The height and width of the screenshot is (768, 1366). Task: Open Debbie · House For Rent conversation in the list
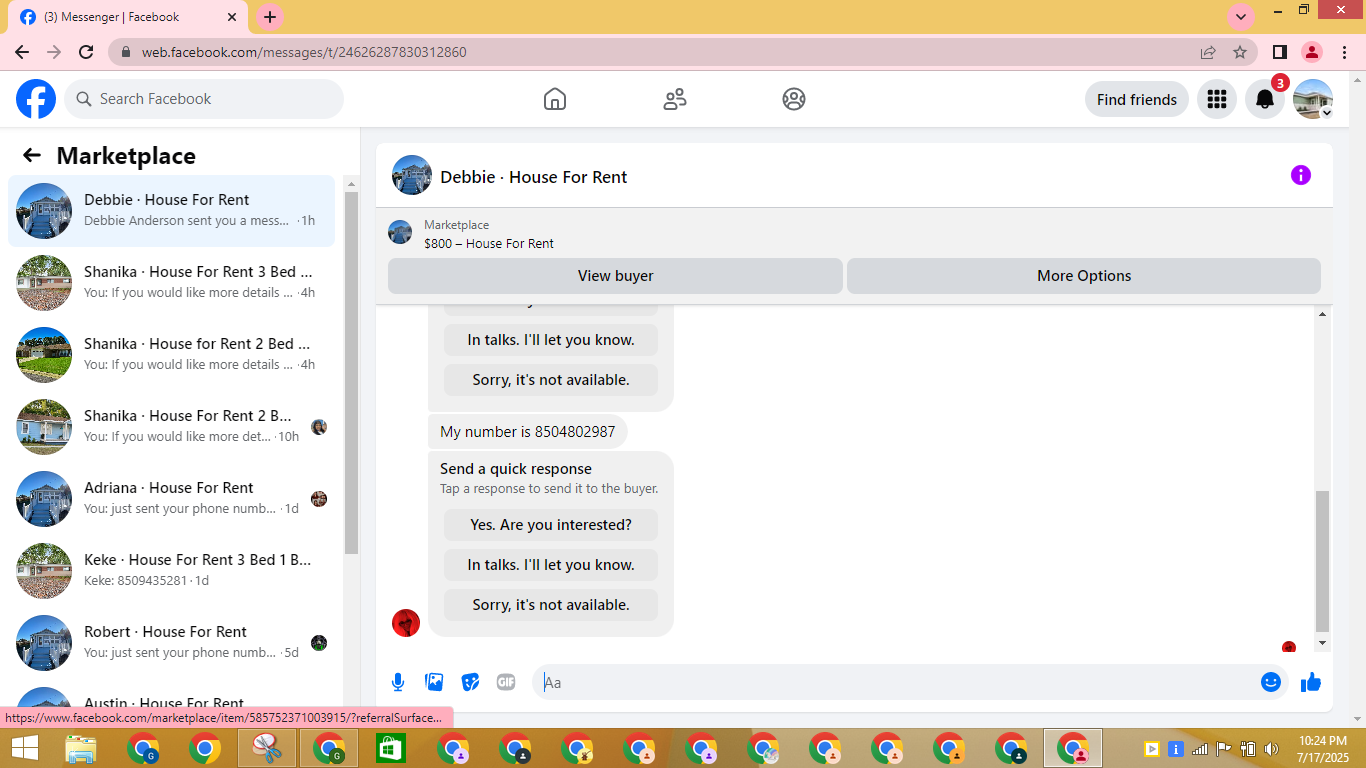(x=172, y=211)
